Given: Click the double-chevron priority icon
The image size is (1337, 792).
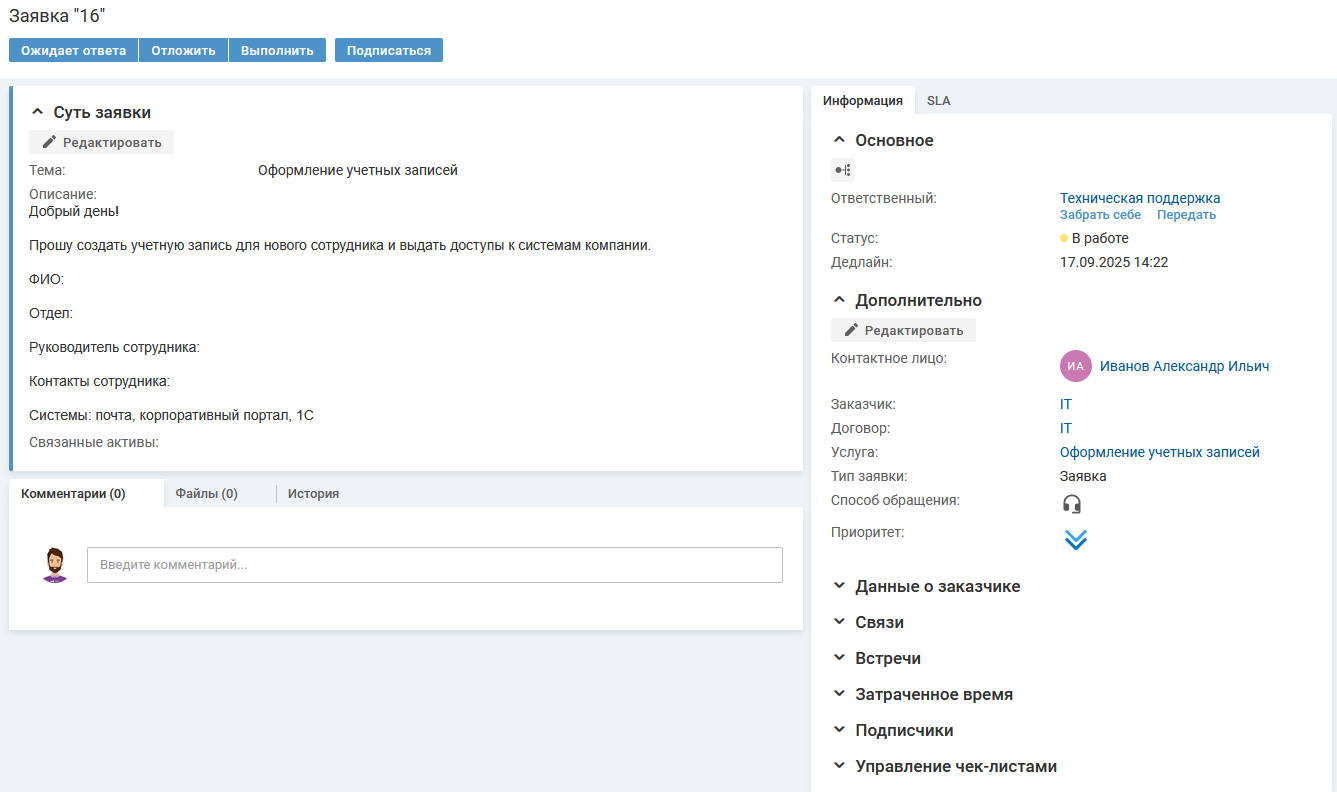Looking at the screenshot, I should pos(1075,540).
